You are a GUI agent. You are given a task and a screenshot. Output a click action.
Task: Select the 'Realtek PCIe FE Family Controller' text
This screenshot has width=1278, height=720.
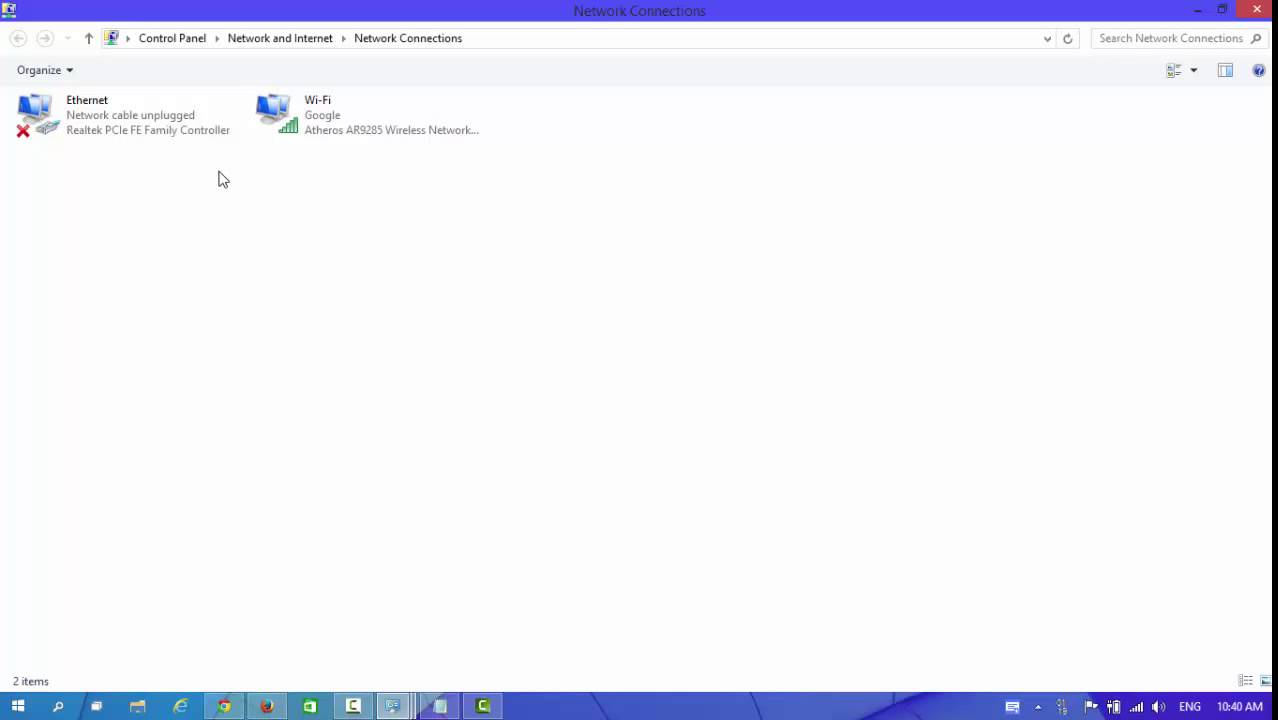coord(148,130)
